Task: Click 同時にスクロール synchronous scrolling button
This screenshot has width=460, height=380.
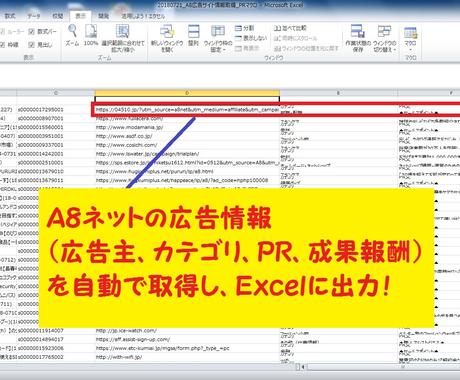Action: (295, 38)
